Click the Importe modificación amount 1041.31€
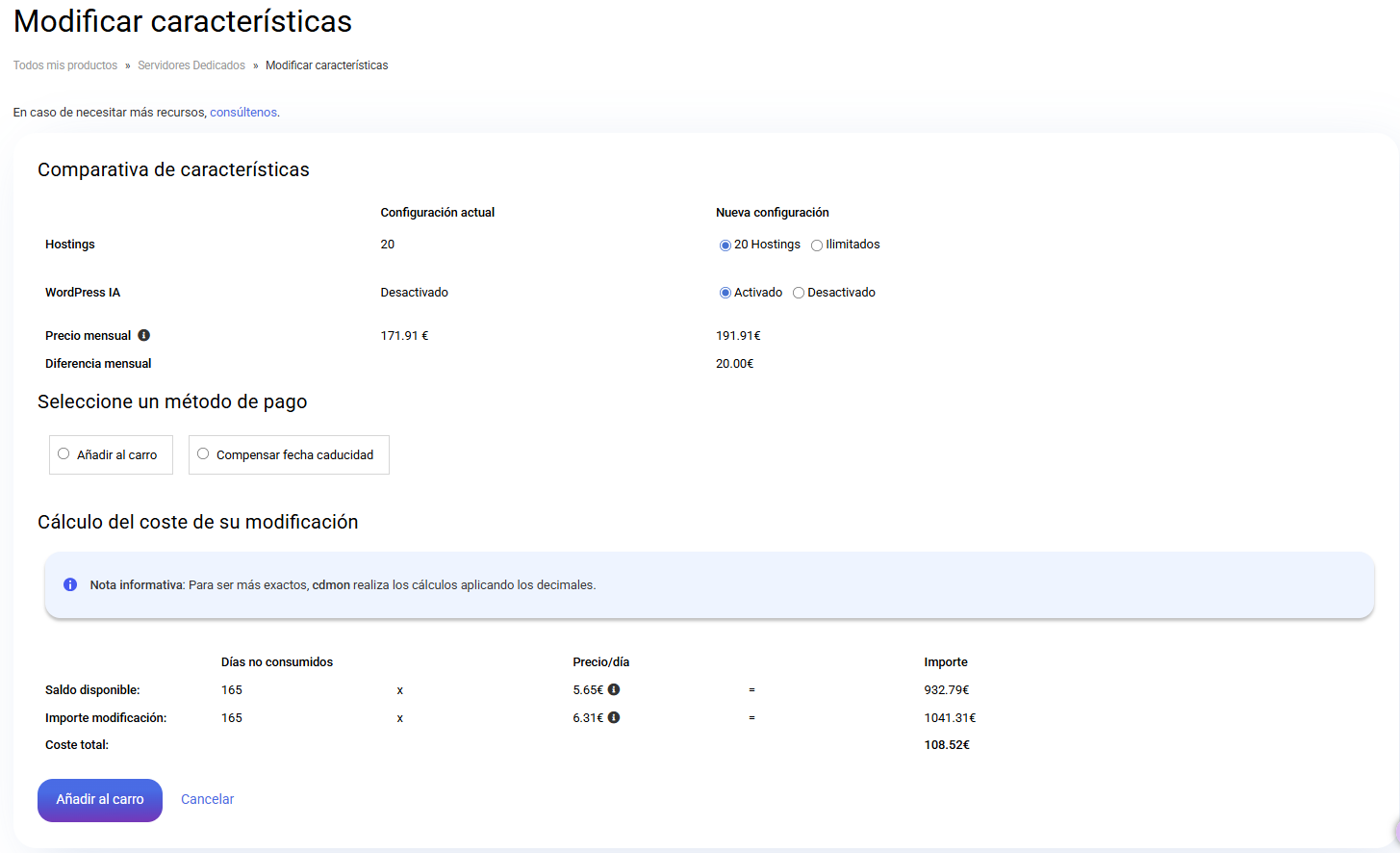Screen dimensions: 1400x853 coord(950,718)
